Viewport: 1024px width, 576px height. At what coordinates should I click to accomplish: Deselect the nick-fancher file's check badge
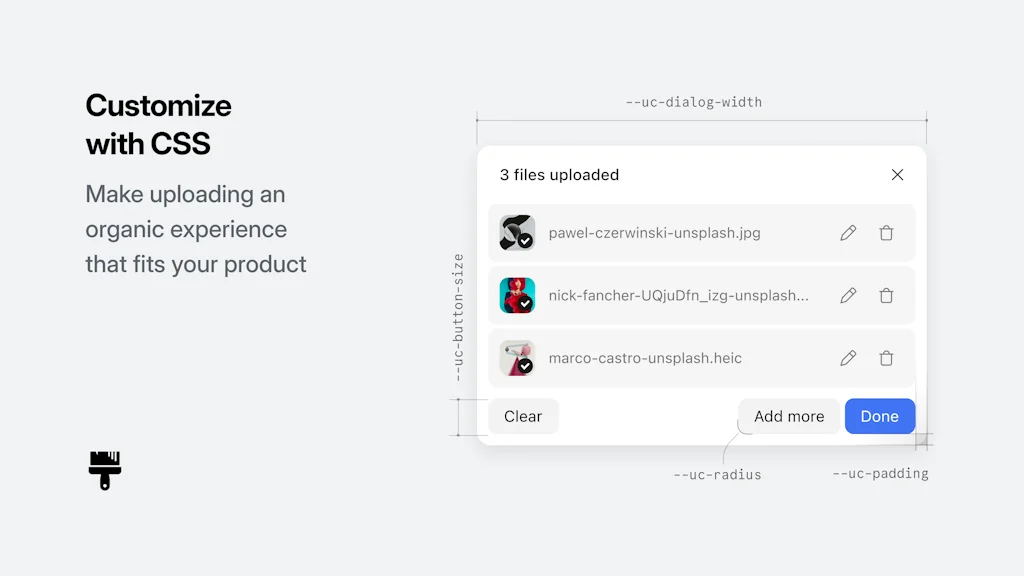[x=527, y=305]
